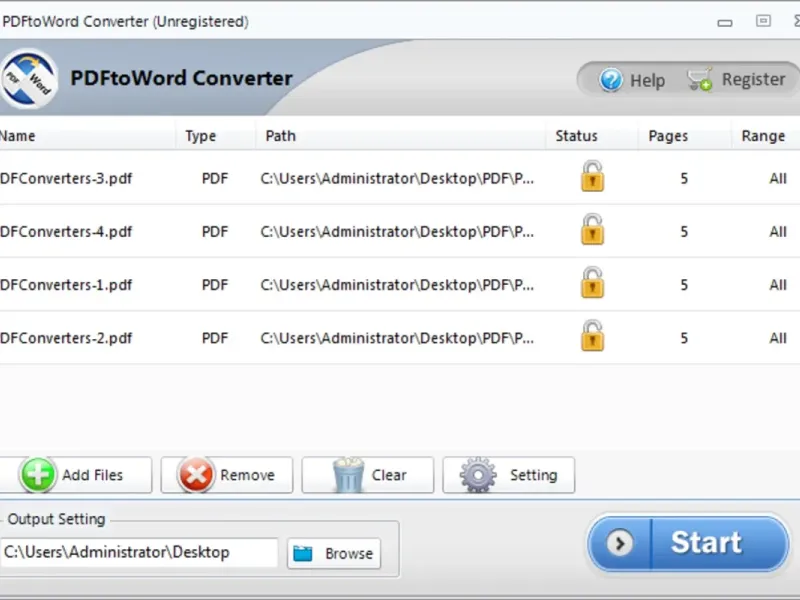Click the gear Setting icon

478,474
